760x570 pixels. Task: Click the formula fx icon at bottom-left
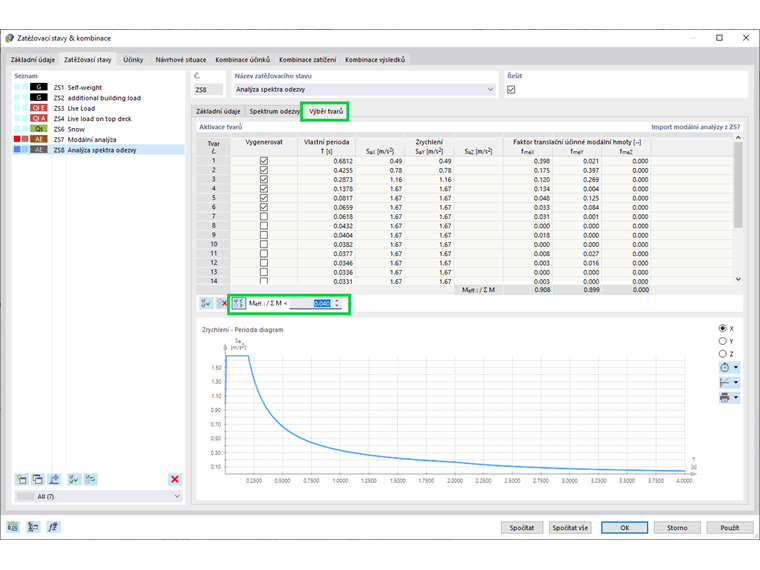tap(53, 527)
